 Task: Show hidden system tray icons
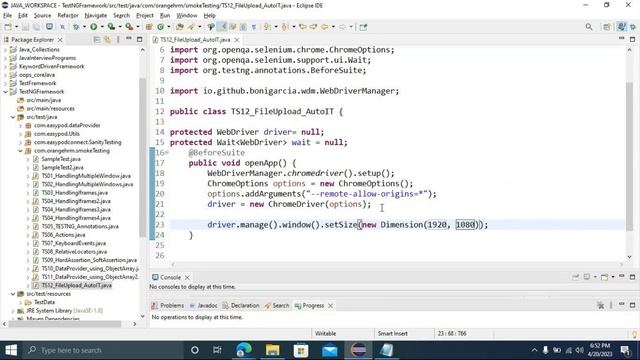(534, 350)
